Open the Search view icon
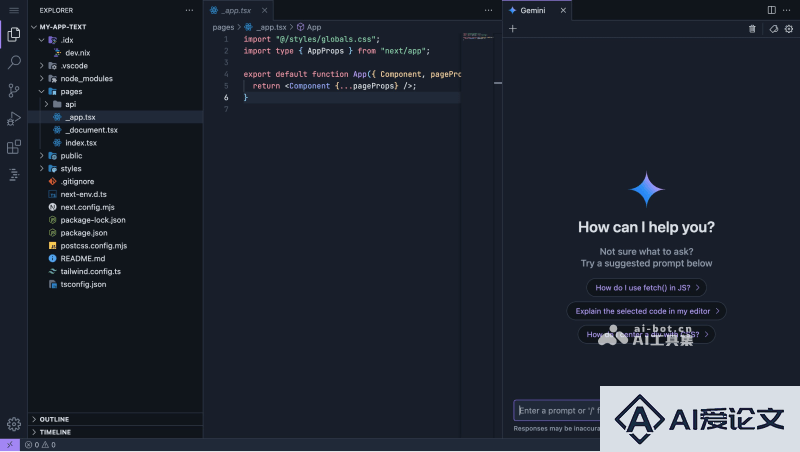 coord(14,62)
